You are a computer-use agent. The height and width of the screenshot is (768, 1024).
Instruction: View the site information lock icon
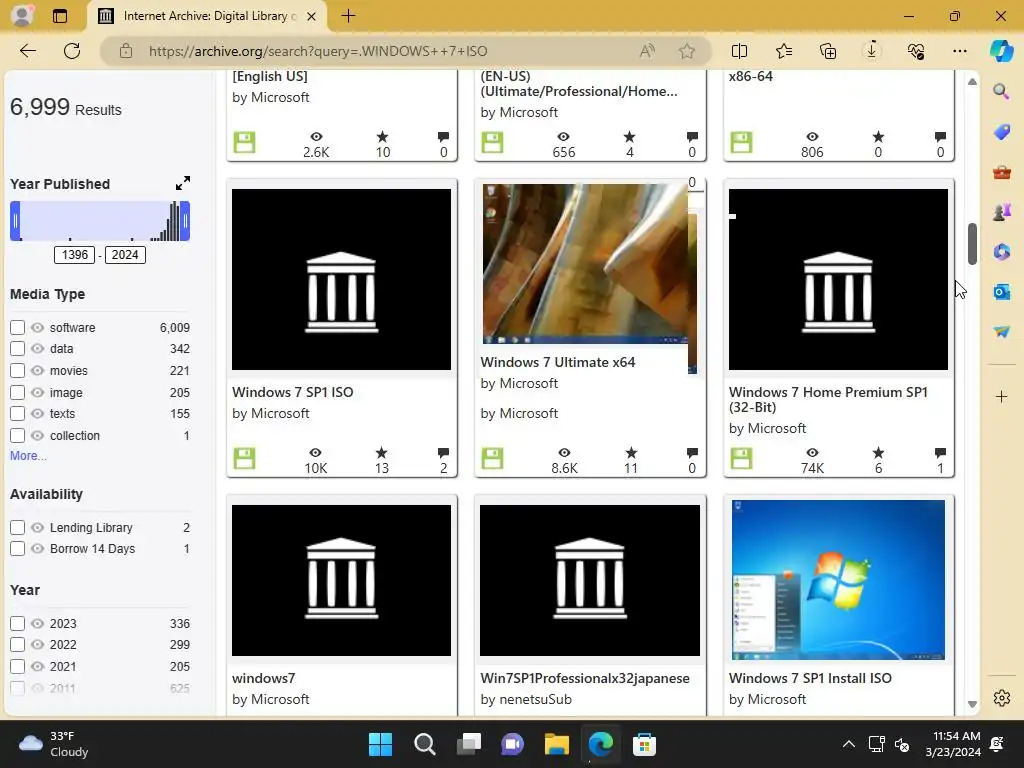126,51
